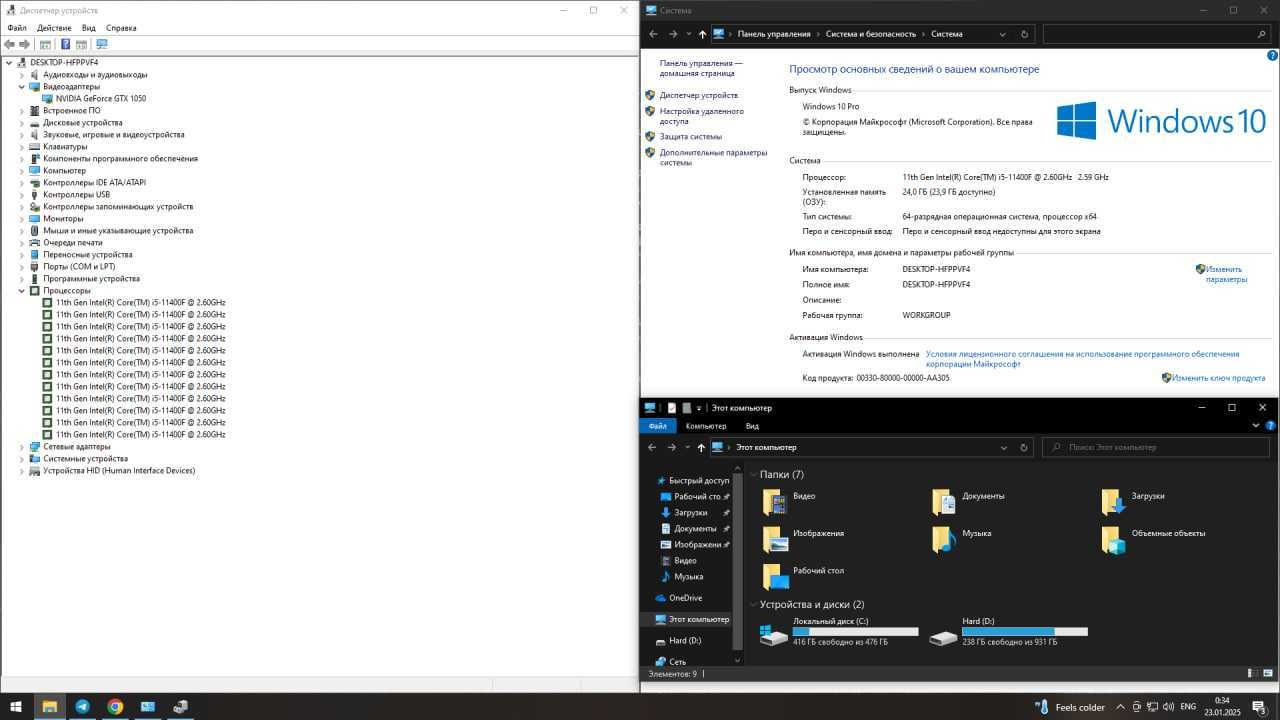
Task: Click Изменить ключ продукта link
Action: point(1219,378)
